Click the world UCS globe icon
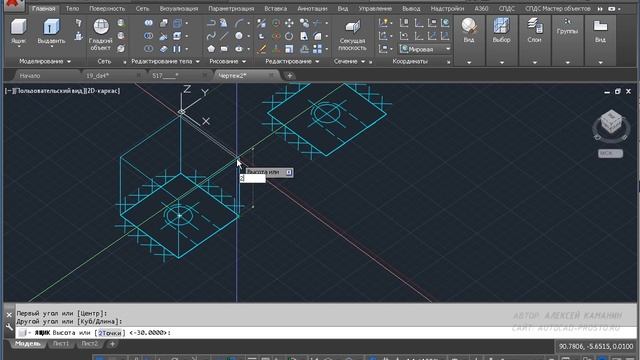640x360 pixels. (x=444, y=23)
